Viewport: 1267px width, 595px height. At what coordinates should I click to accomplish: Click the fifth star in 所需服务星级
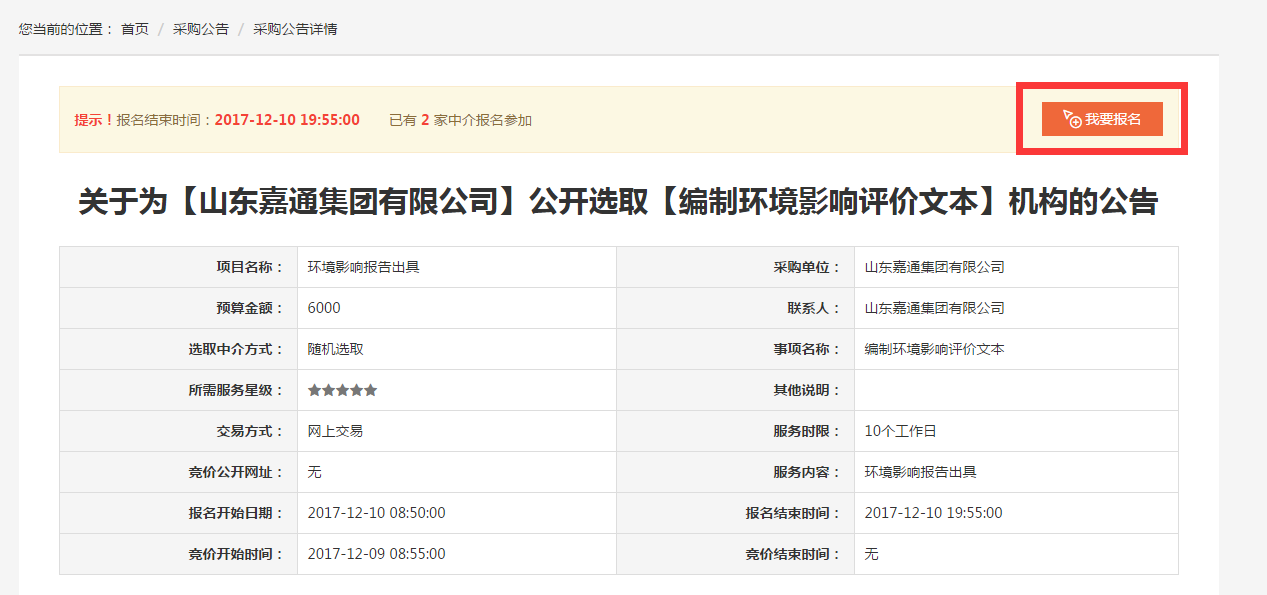point(371,390)
